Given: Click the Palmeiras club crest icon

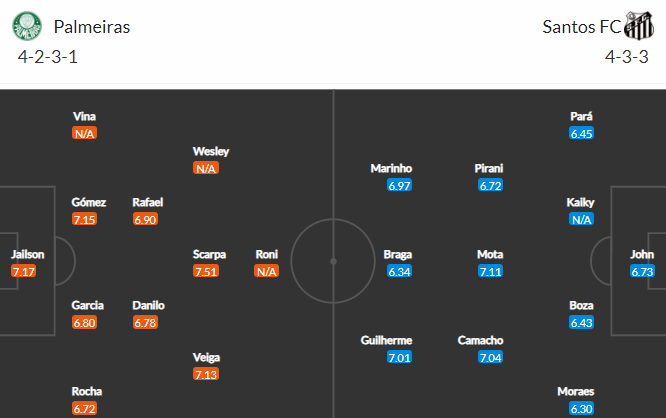Looking at the screenshot, I should [27, 27].
